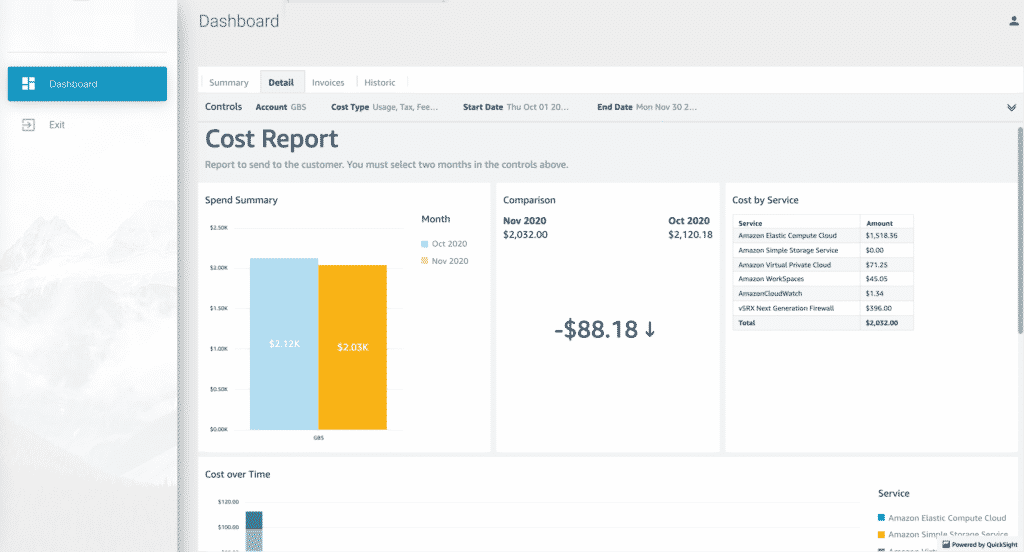Open the Account GBS control
The image size is (1024, 552).
click(281, 107)
